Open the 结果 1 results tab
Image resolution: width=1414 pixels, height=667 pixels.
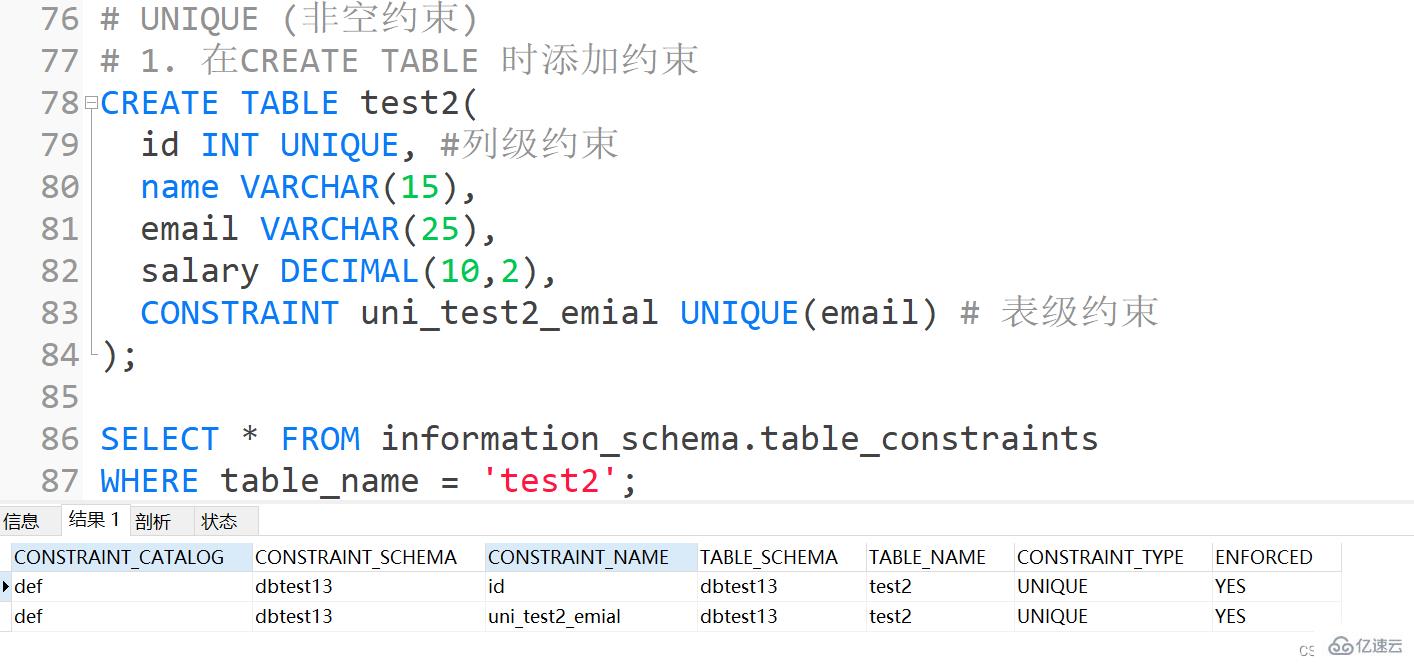click(93, 520)
